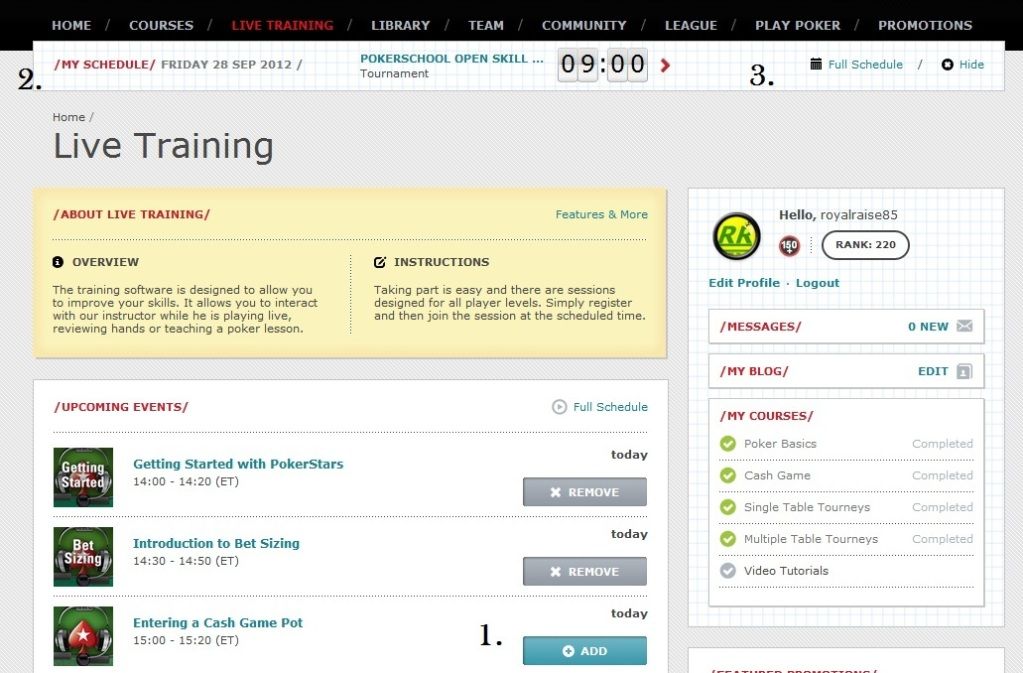Click the /MESSAGES/ heading
Viewport: 1023px width, 673px height.
(760, 327)
